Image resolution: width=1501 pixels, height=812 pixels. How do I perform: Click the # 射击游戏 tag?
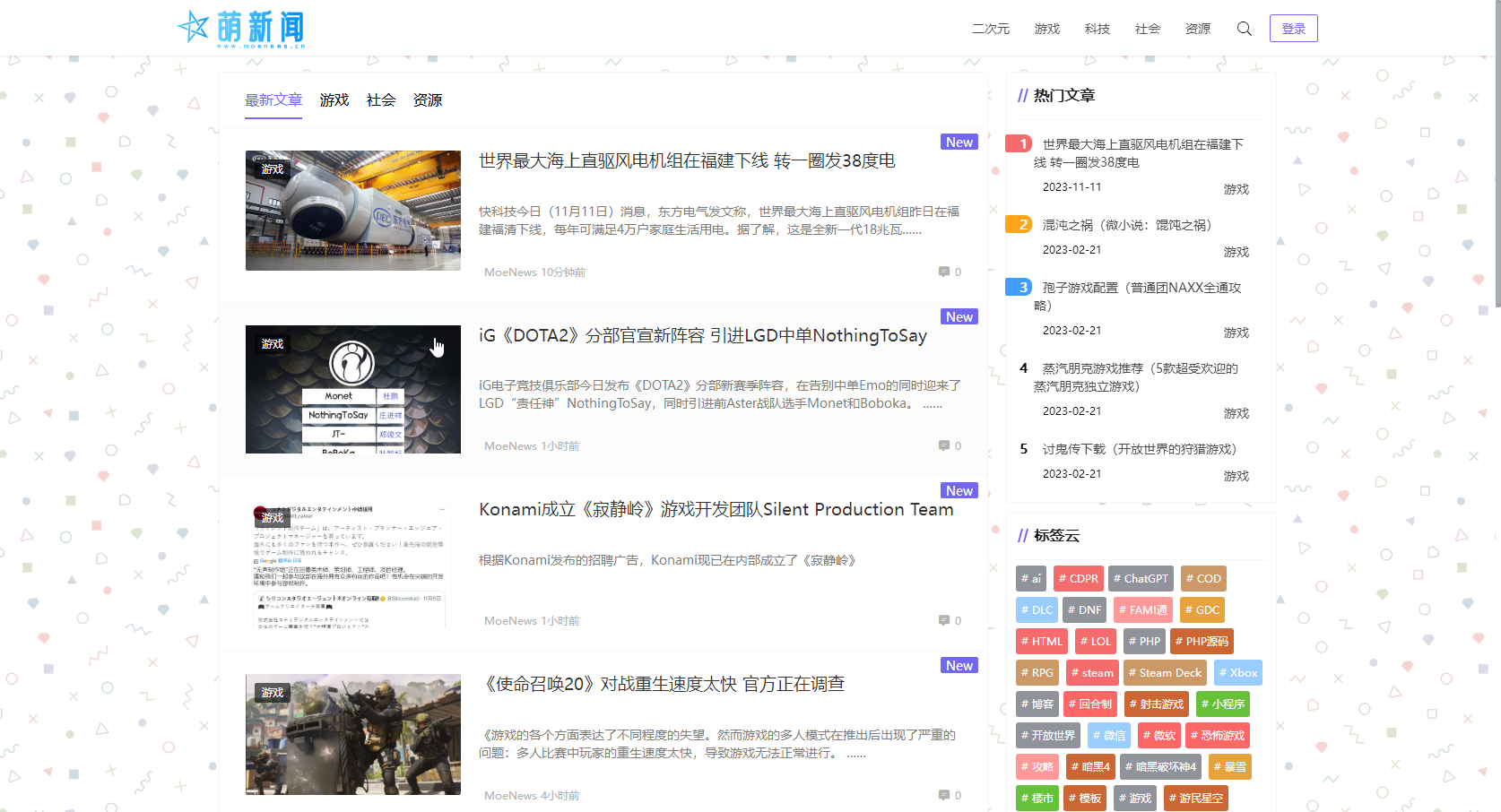click(x=1157, y=704)
